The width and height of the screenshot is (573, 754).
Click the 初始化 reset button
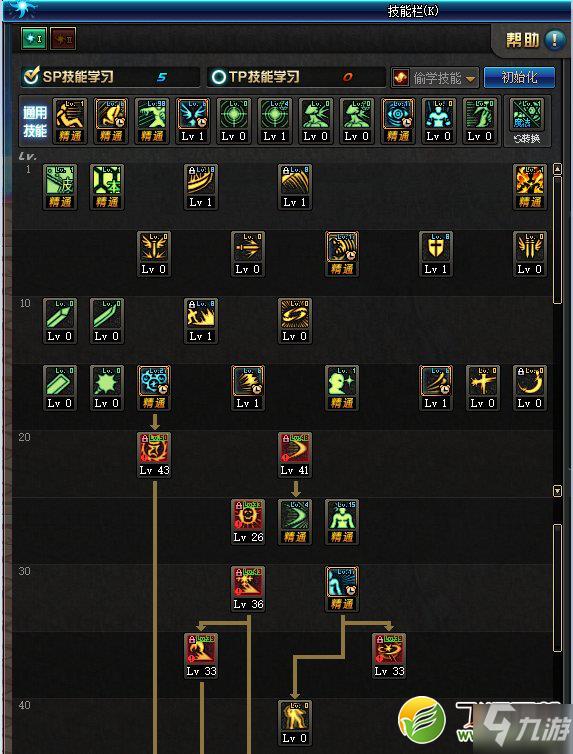click(519, 77)
